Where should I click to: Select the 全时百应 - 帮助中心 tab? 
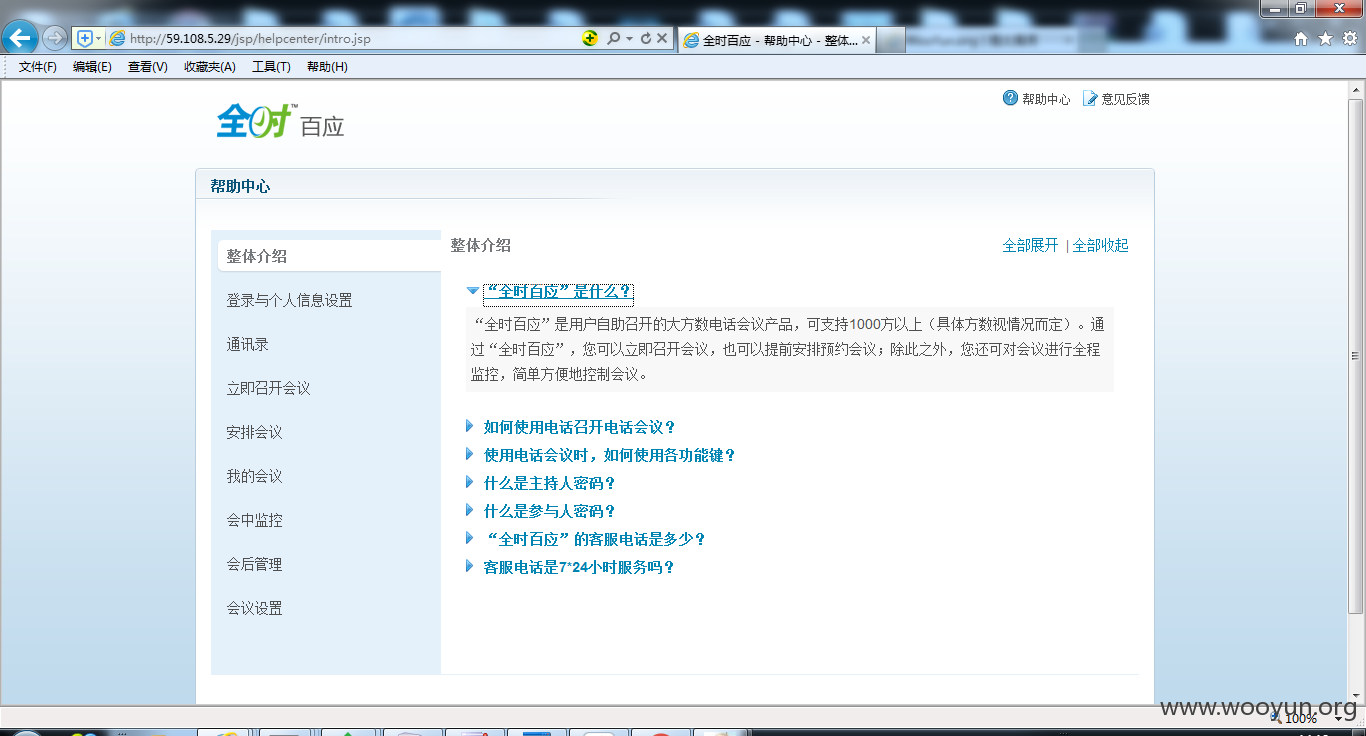[x=777, y=40]
